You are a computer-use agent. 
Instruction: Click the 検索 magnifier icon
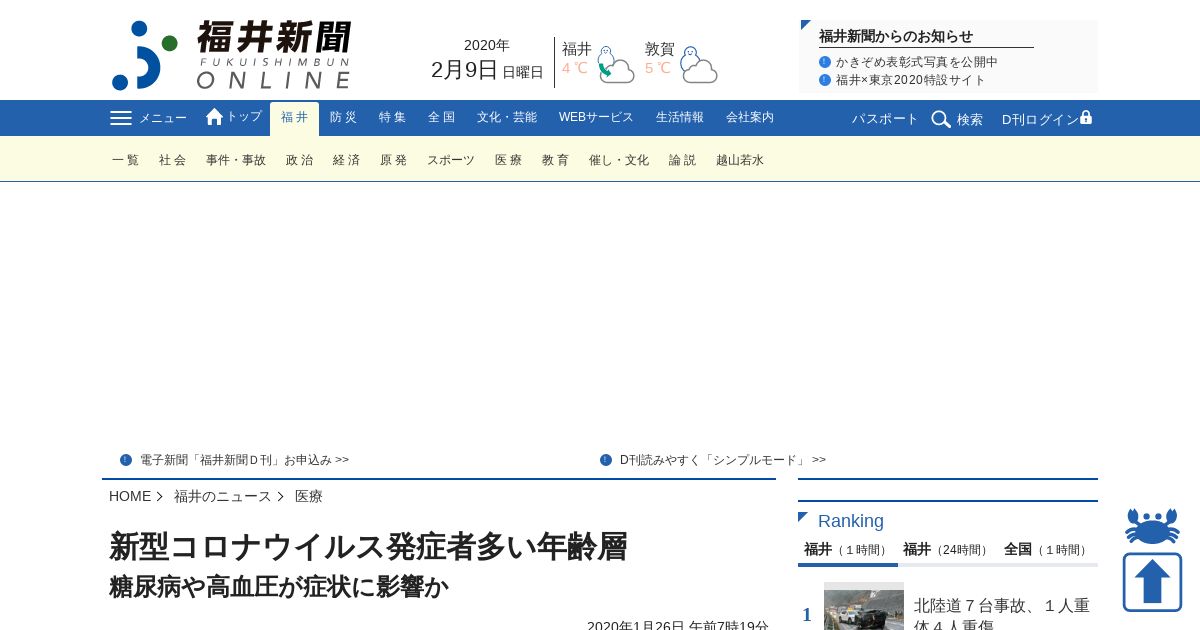point(941,119)
